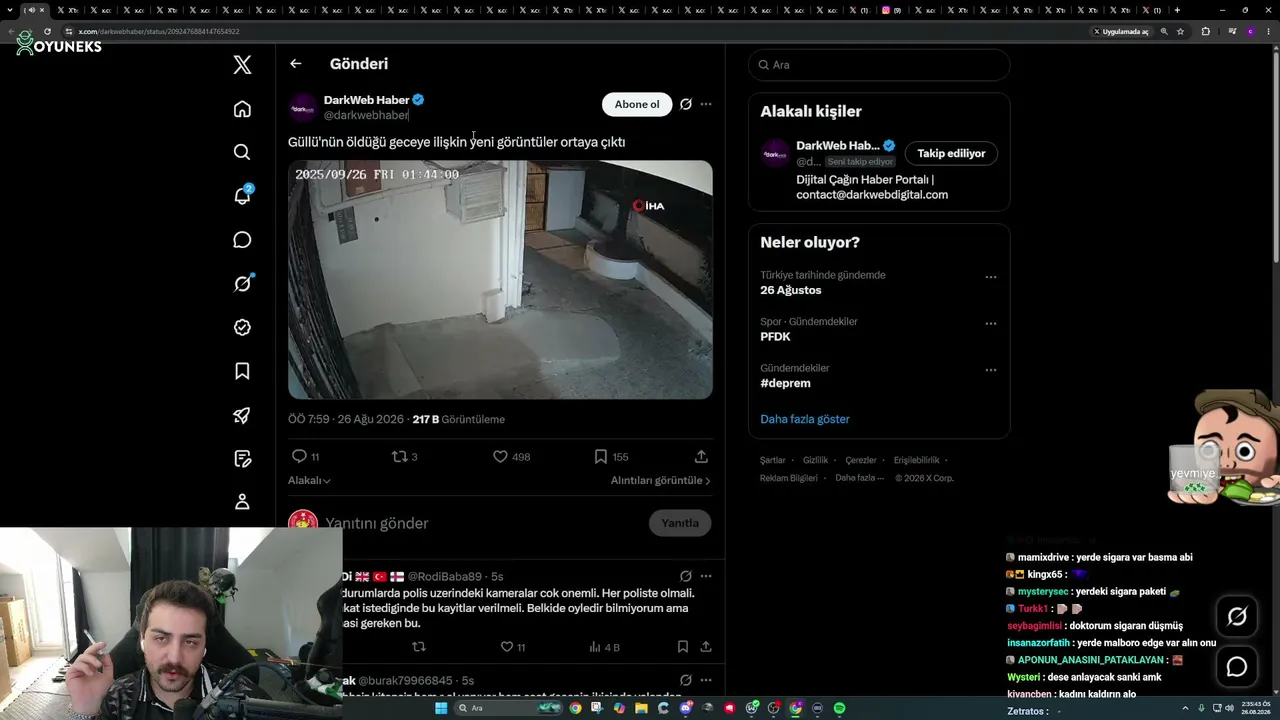Click the browser address bar URL
Image resolution: width=1280 pixels, height=720 pixels.
(159, 31)
